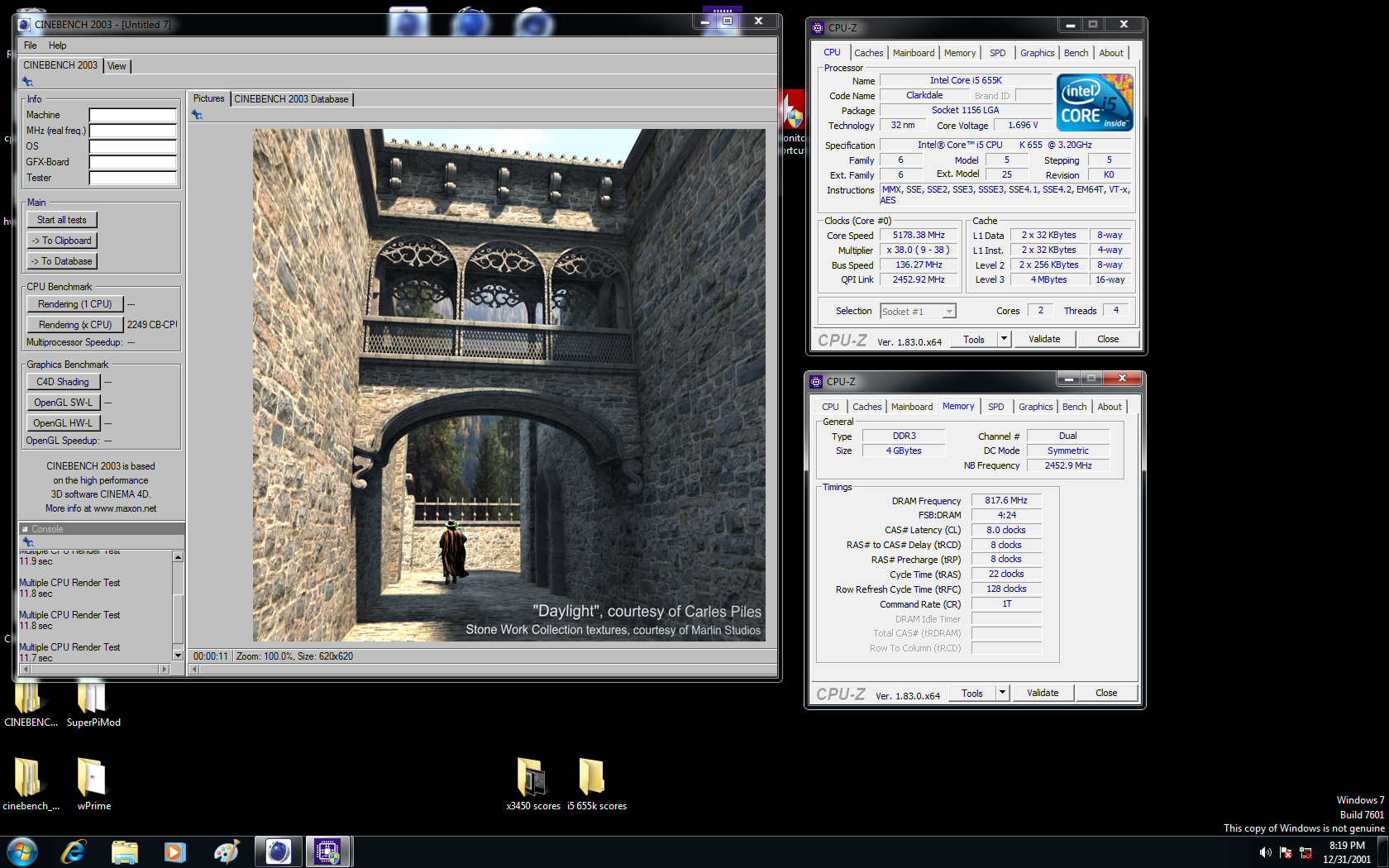
Task: Click the Intel Core i5 logo
Action: [1095, 103]
